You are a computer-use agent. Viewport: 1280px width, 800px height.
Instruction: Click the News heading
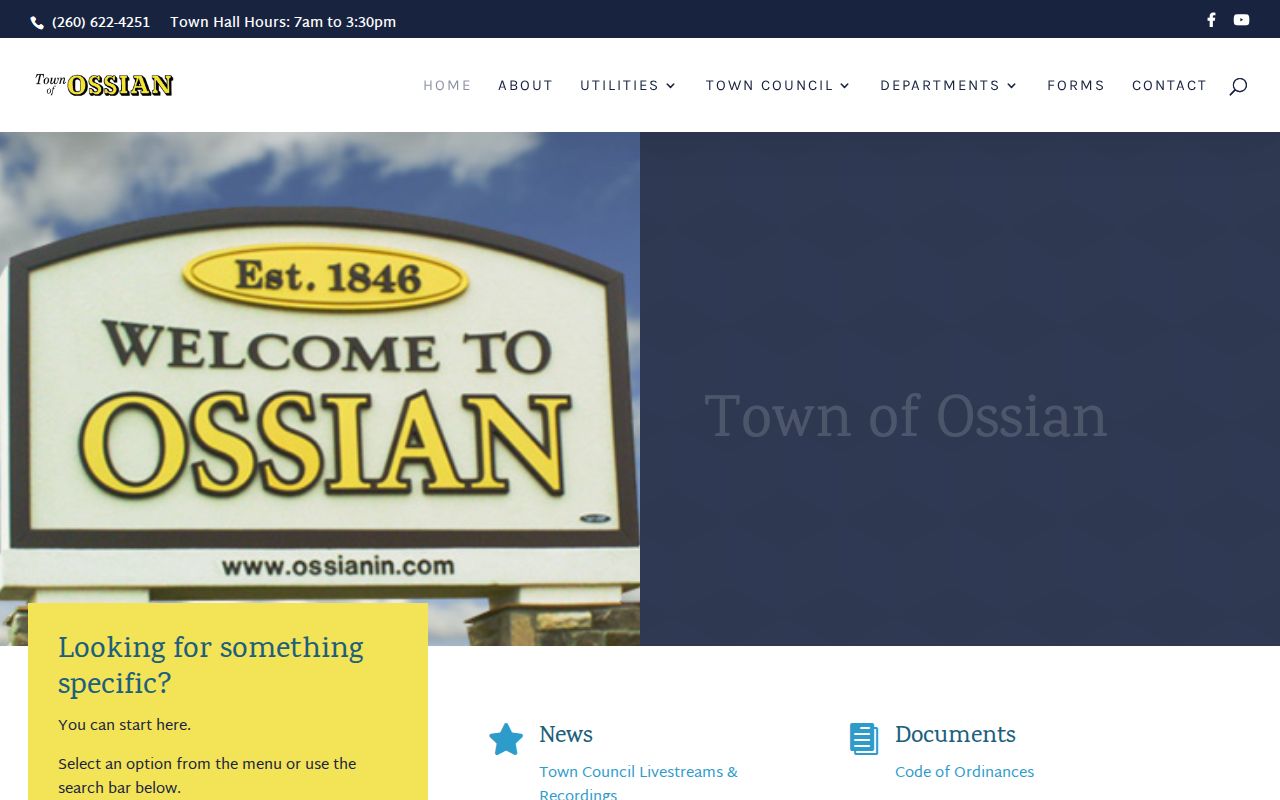point(566,735)
